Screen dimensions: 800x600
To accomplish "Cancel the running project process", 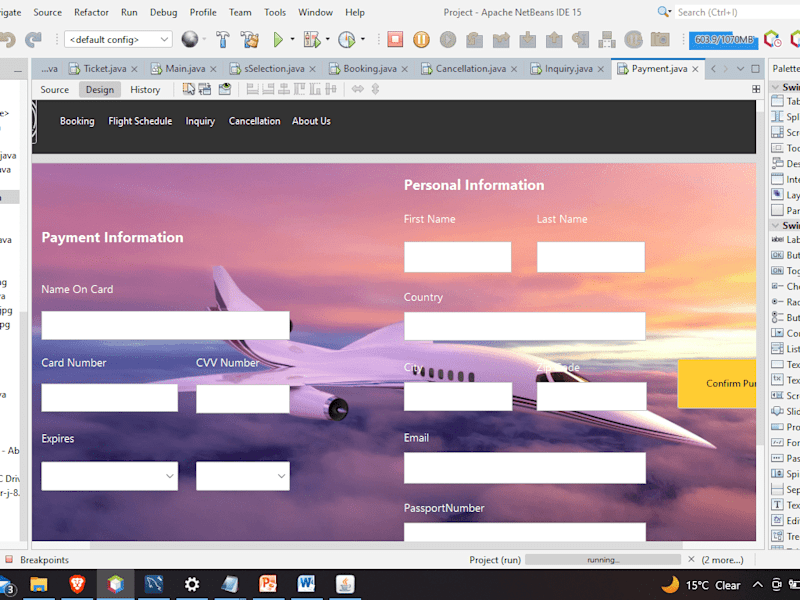I will 691,559.
